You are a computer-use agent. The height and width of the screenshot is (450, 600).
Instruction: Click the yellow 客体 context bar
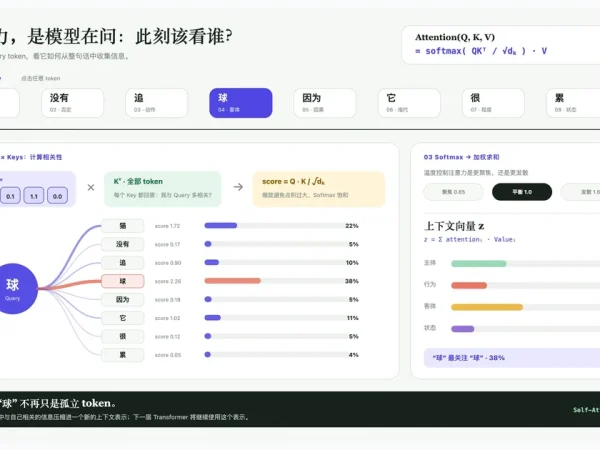(487, 307)
